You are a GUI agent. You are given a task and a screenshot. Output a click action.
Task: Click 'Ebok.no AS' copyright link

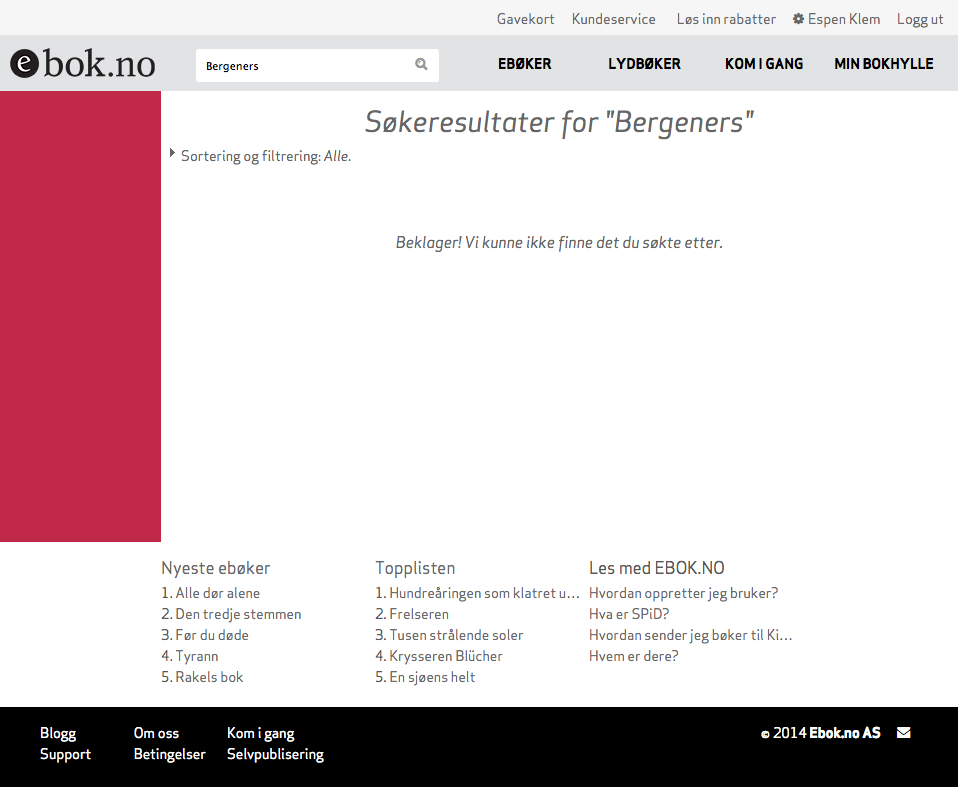click(x=845, y=732)
